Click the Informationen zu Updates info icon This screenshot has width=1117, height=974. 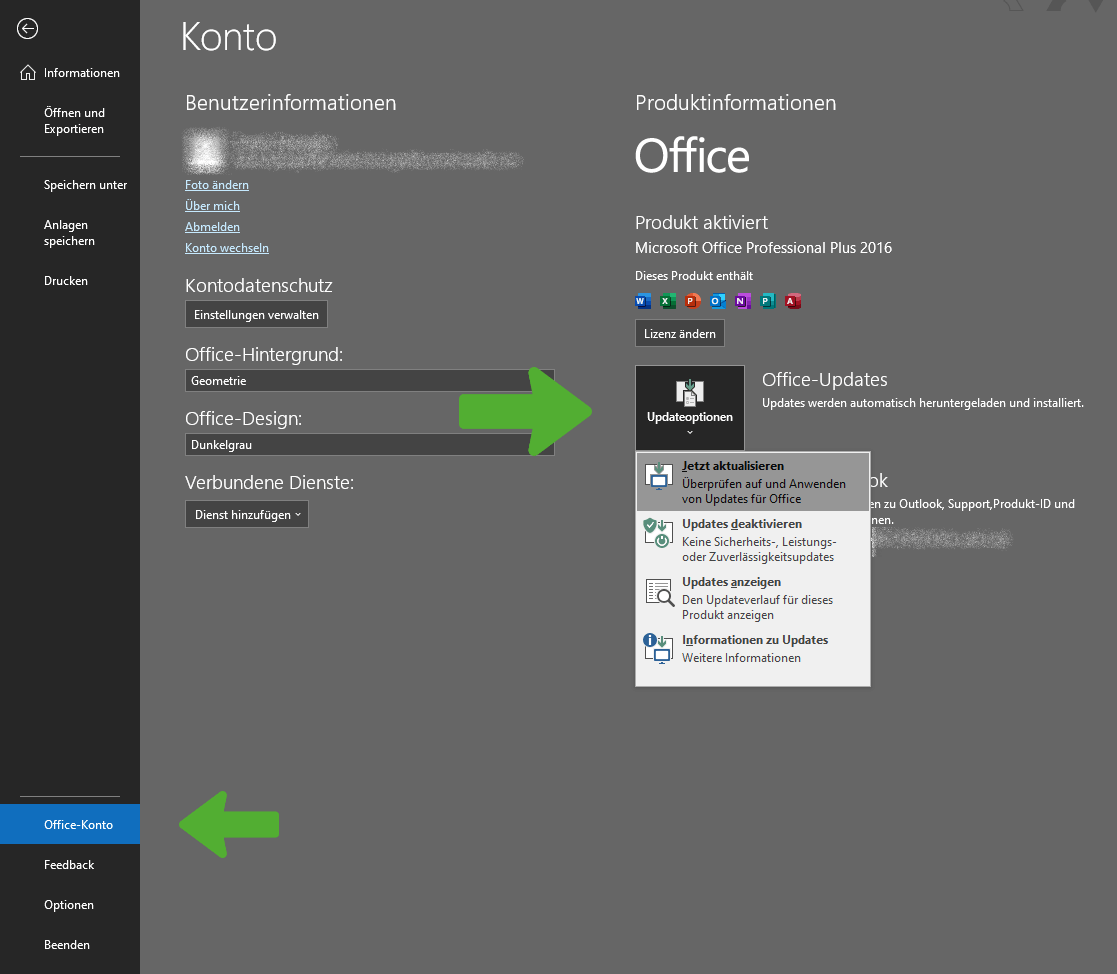(x=658, y=648)
